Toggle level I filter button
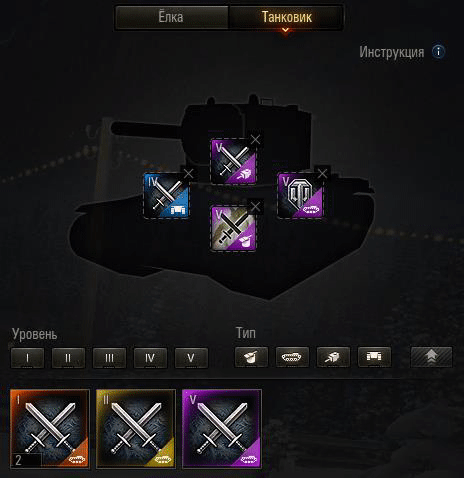This screenshot has height=478, width=464. pos(27,358)
